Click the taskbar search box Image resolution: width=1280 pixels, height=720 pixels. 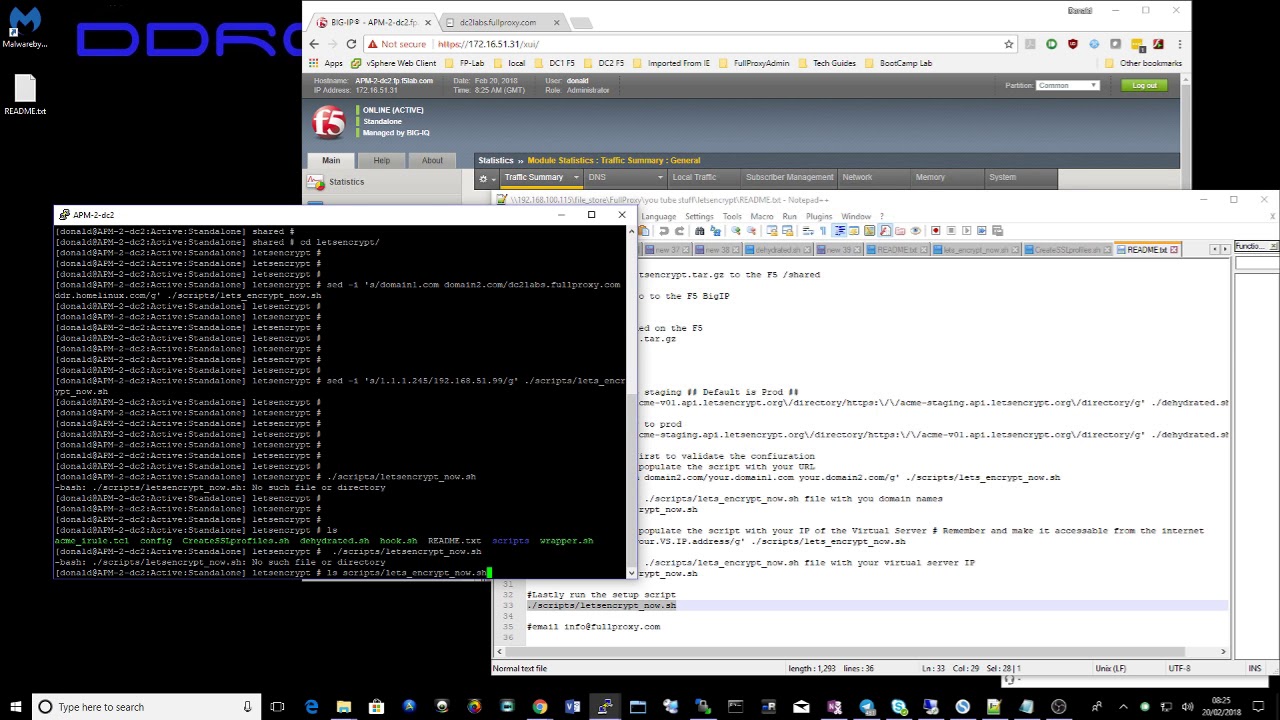pyautogui.click(x=145, y=707)
